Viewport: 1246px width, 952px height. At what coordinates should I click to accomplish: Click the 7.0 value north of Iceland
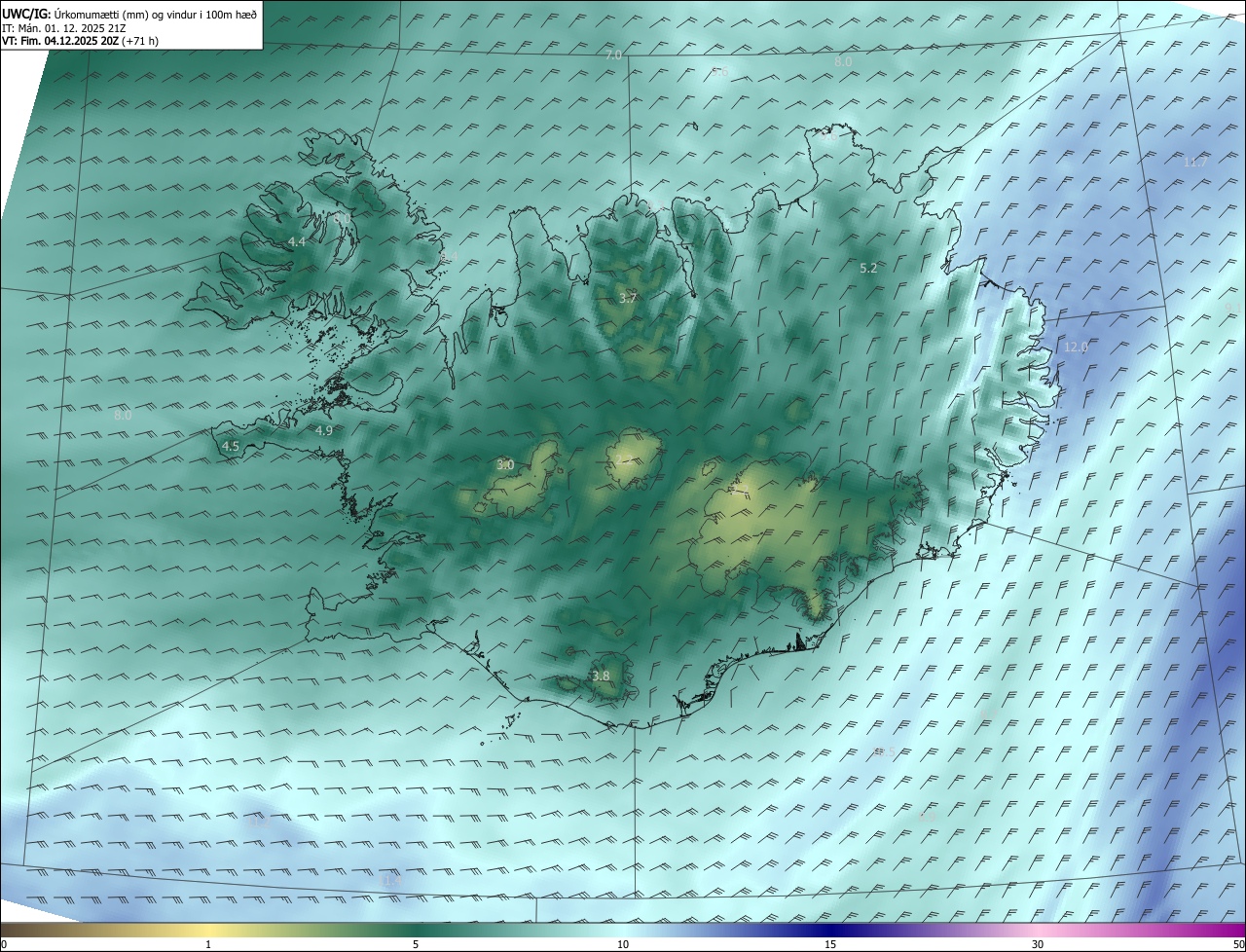[x=613, y=55]
